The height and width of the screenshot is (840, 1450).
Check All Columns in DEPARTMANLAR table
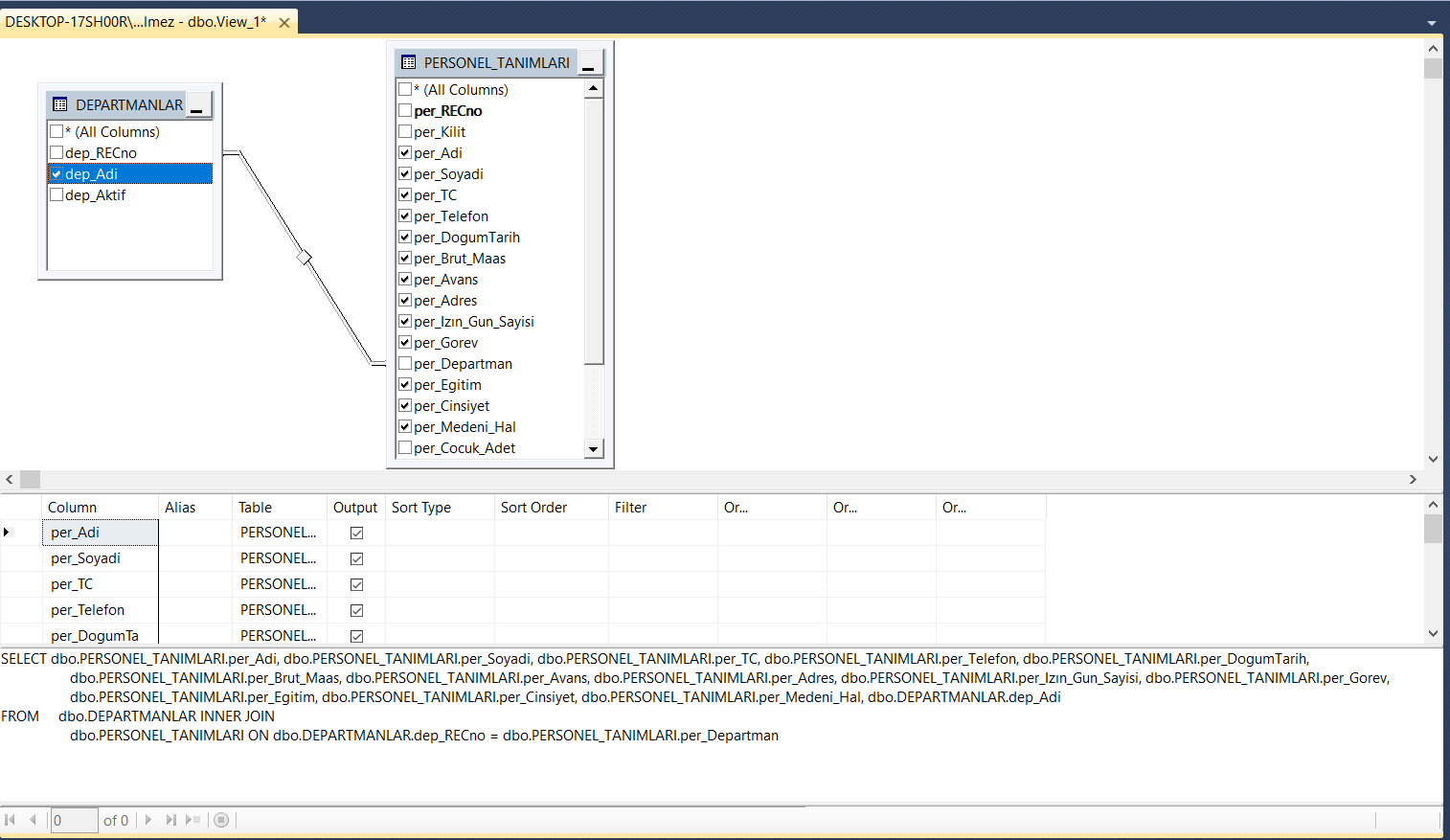pos(57,131)
